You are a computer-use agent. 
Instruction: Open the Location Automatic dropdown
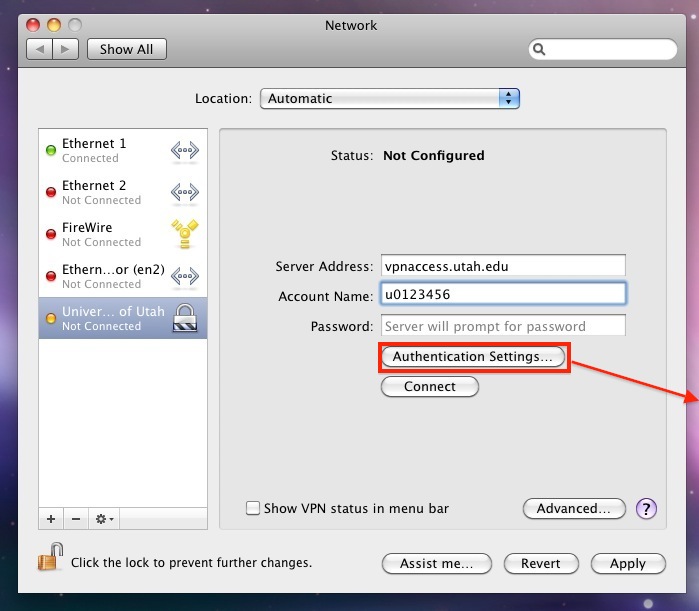click(x=390, y=98)
